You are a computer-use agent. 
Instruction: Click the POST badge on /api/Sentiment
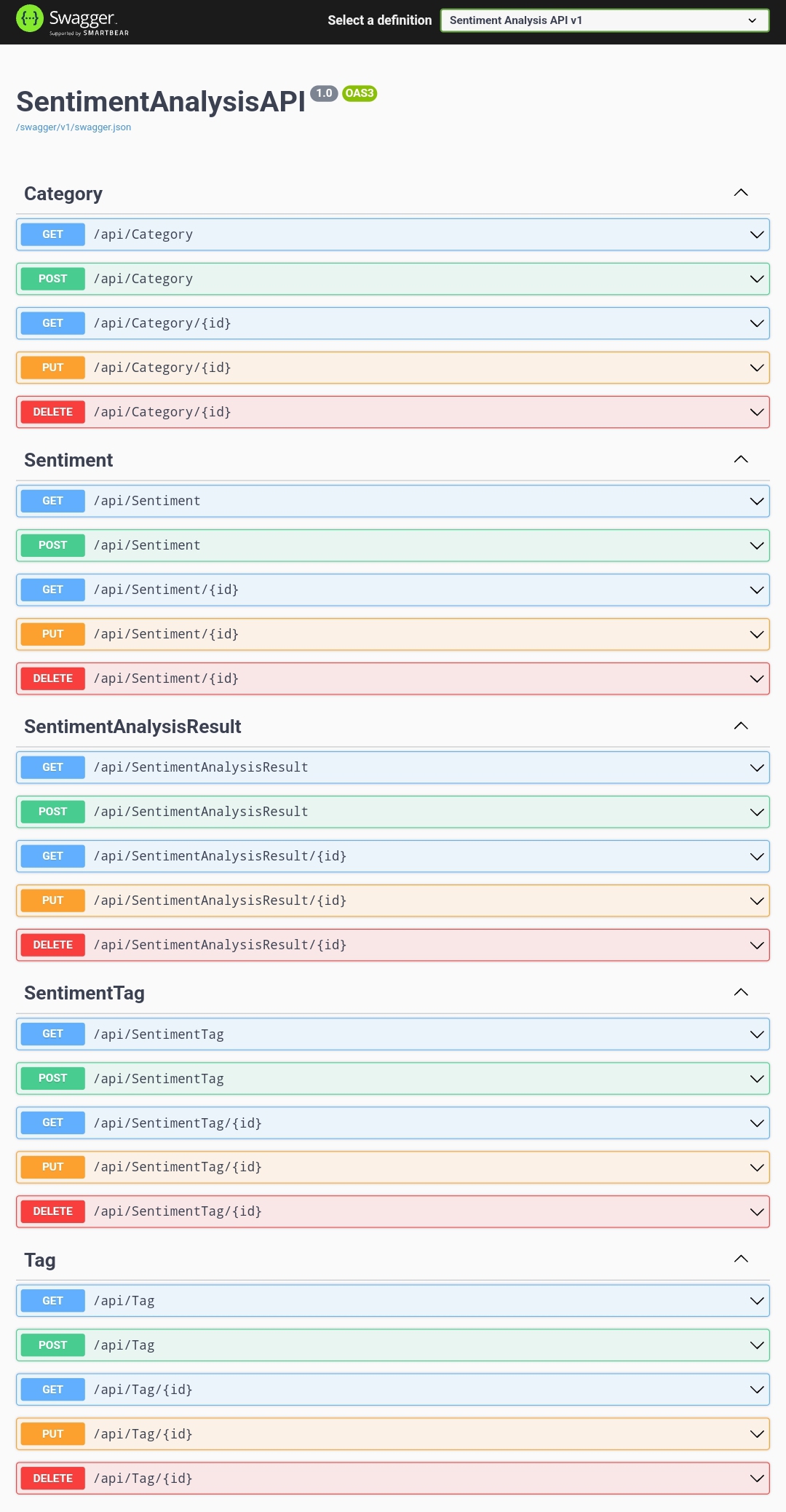[x=52, y=545]
